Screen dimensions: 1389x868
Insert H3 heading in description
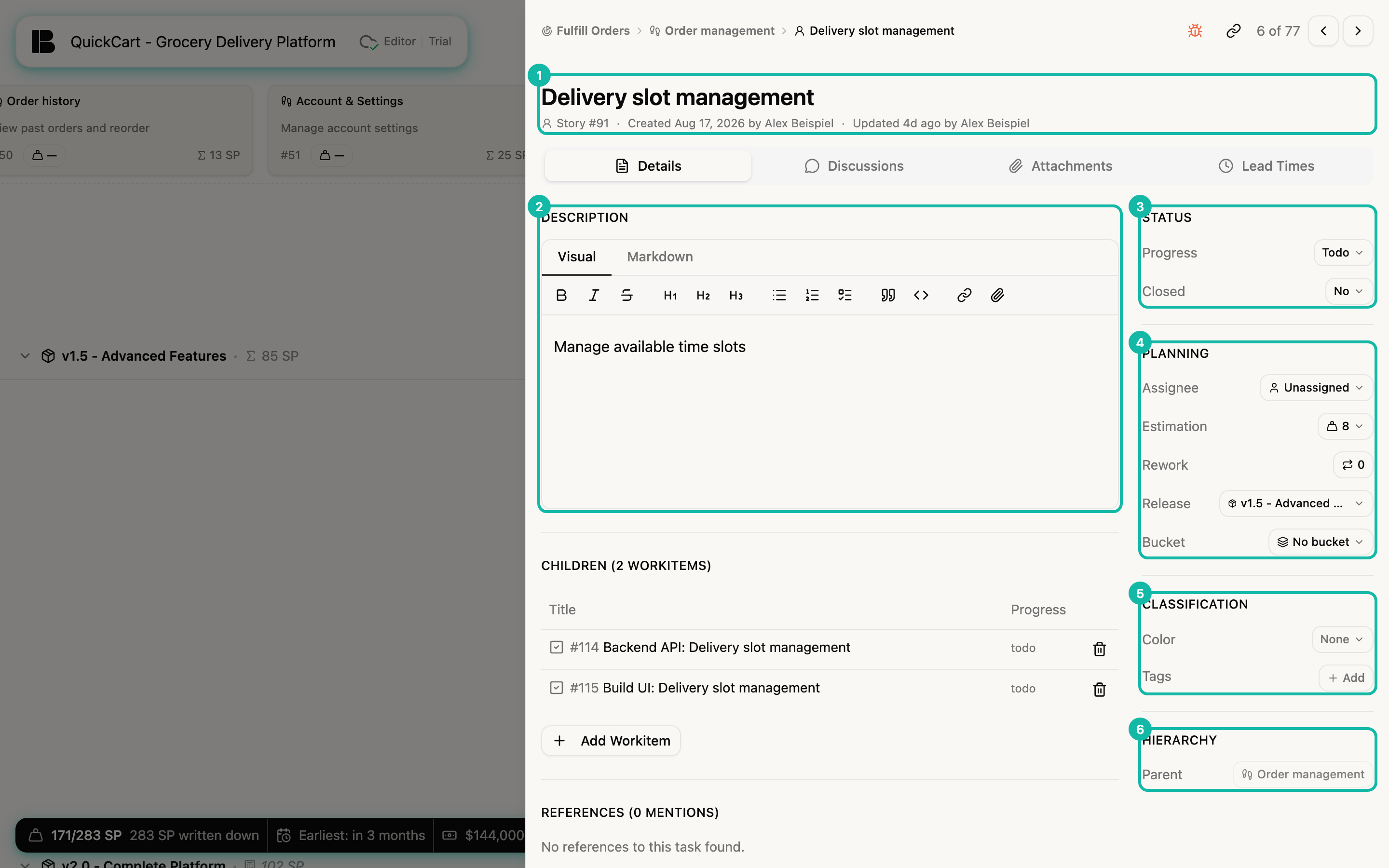736,295
